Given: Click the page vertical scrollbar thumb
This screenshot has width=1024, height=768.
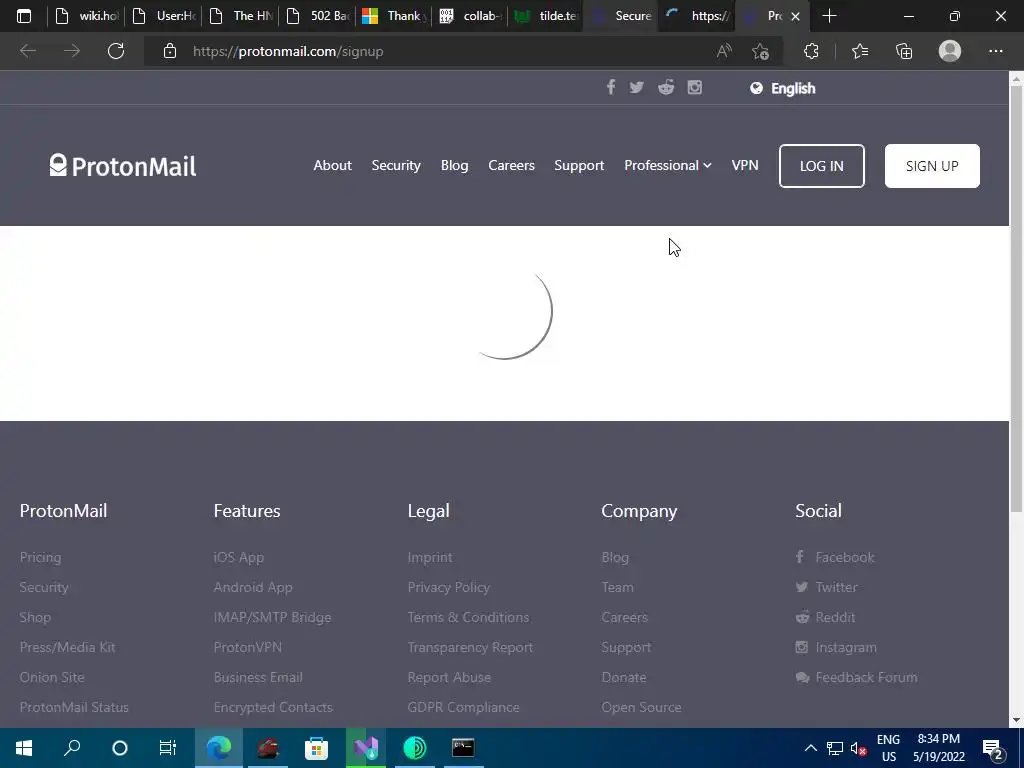Looking at the screenshot, I should 1016,297.
